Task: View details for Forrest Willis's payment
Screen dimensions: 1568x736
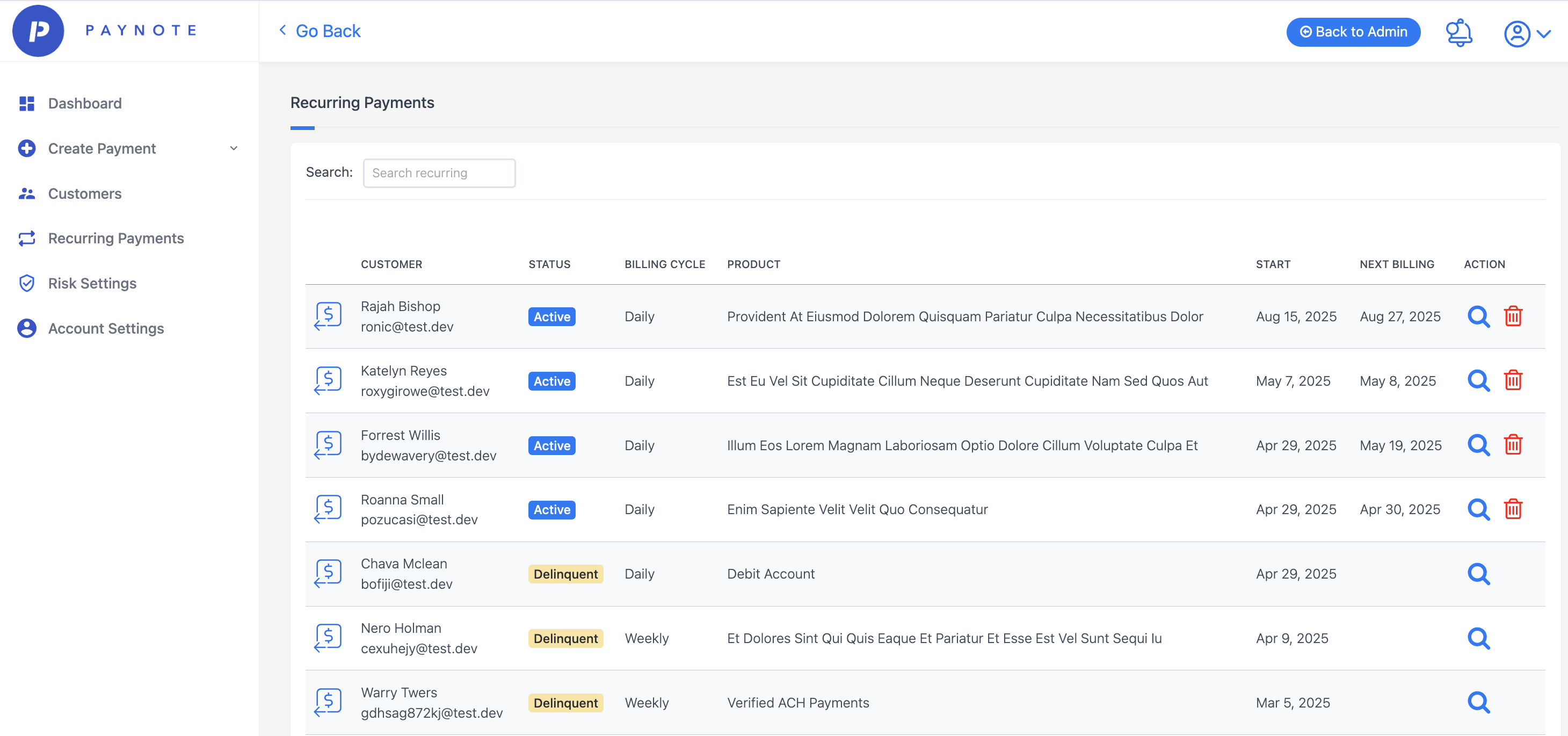Action: [1478, 445]
